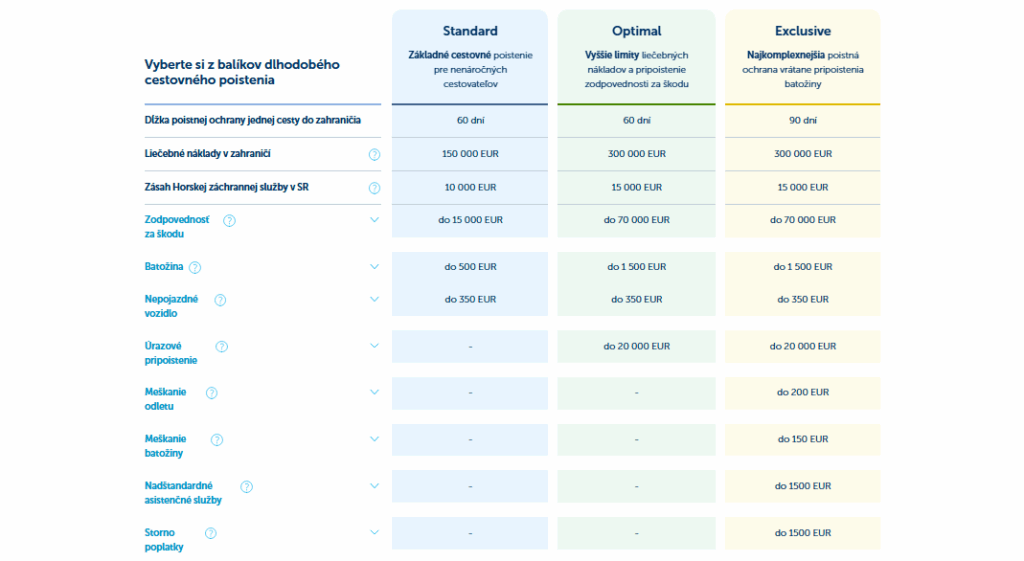Click help icon for Zásah Horskej záchrannej služby
This screenshot has width=1024, height=561.
pyautogui.click(x=375, y=187)
